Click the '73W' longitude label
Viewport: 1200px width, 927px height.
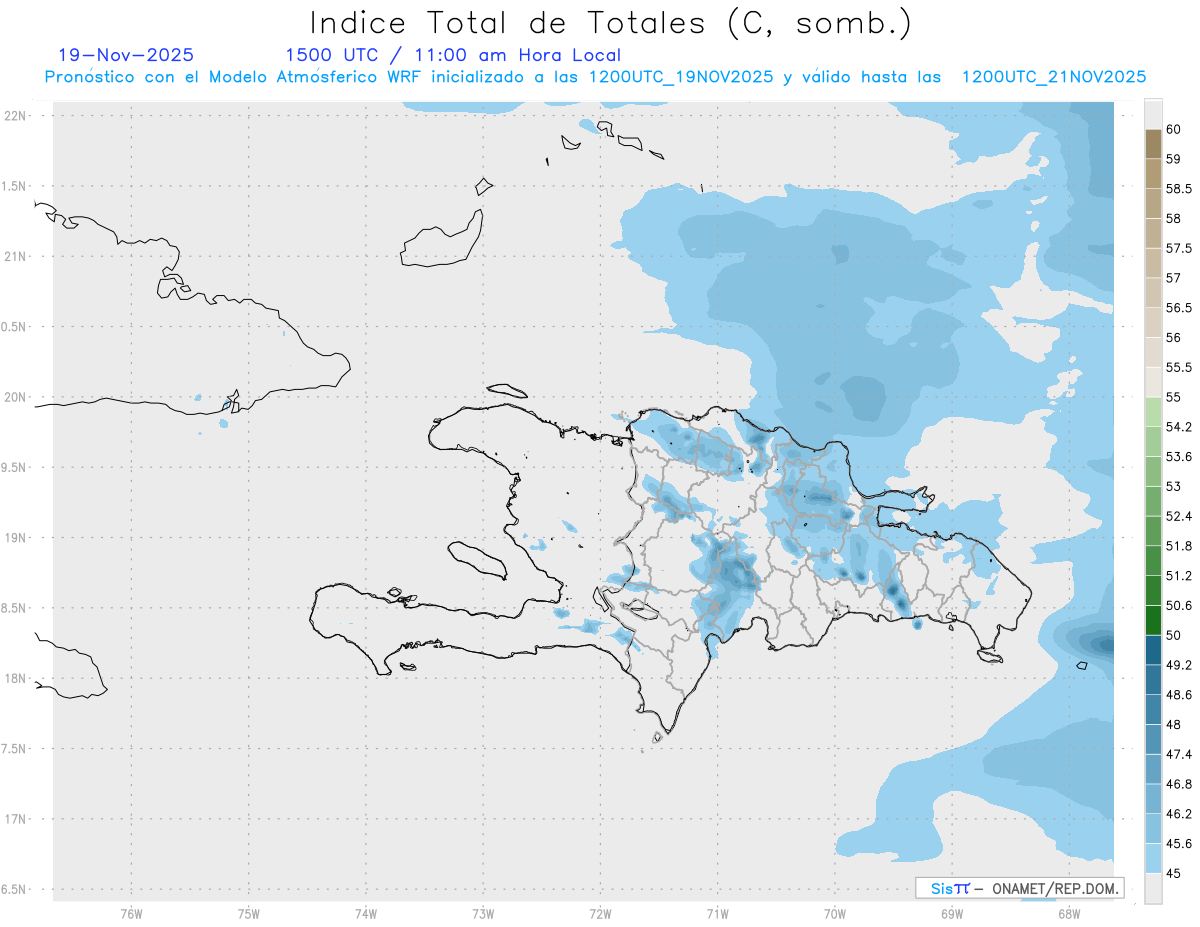click(x=483, y=913)
